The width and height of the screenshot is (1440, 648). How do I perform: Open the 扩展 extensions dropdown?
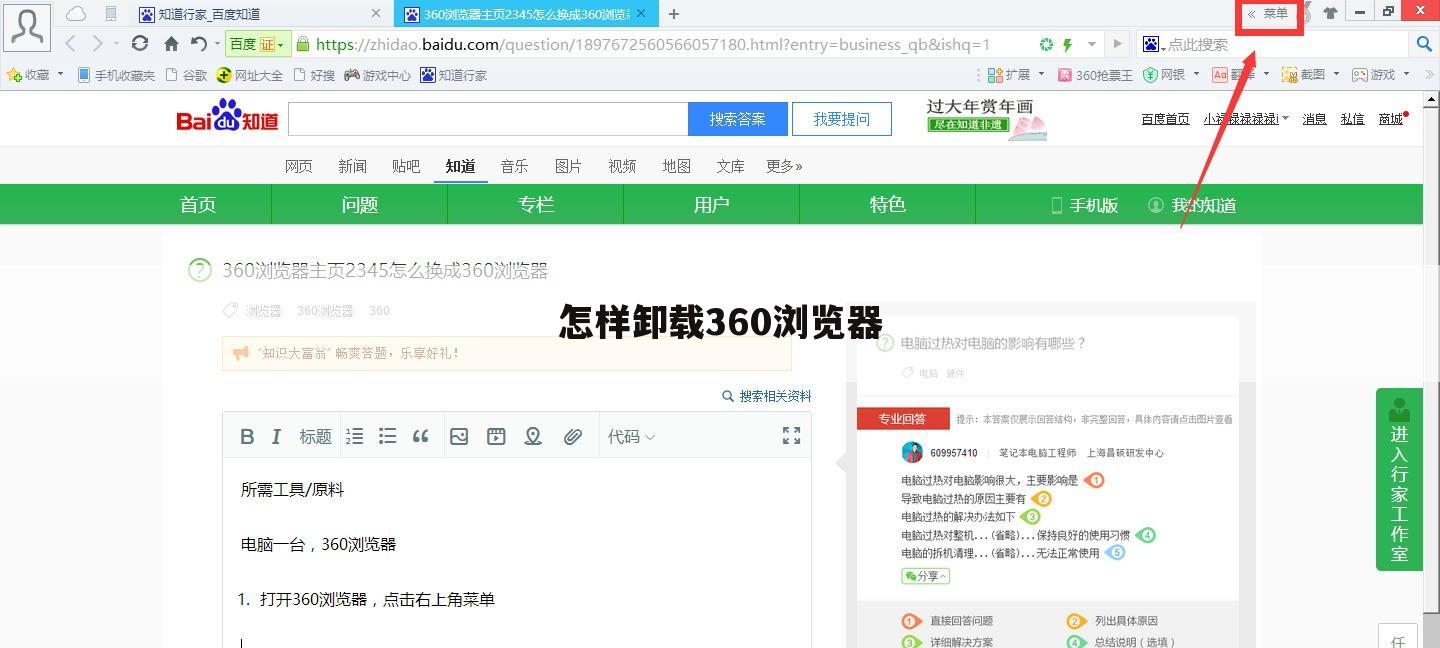pyautogui.click(x=1015, y=75)
